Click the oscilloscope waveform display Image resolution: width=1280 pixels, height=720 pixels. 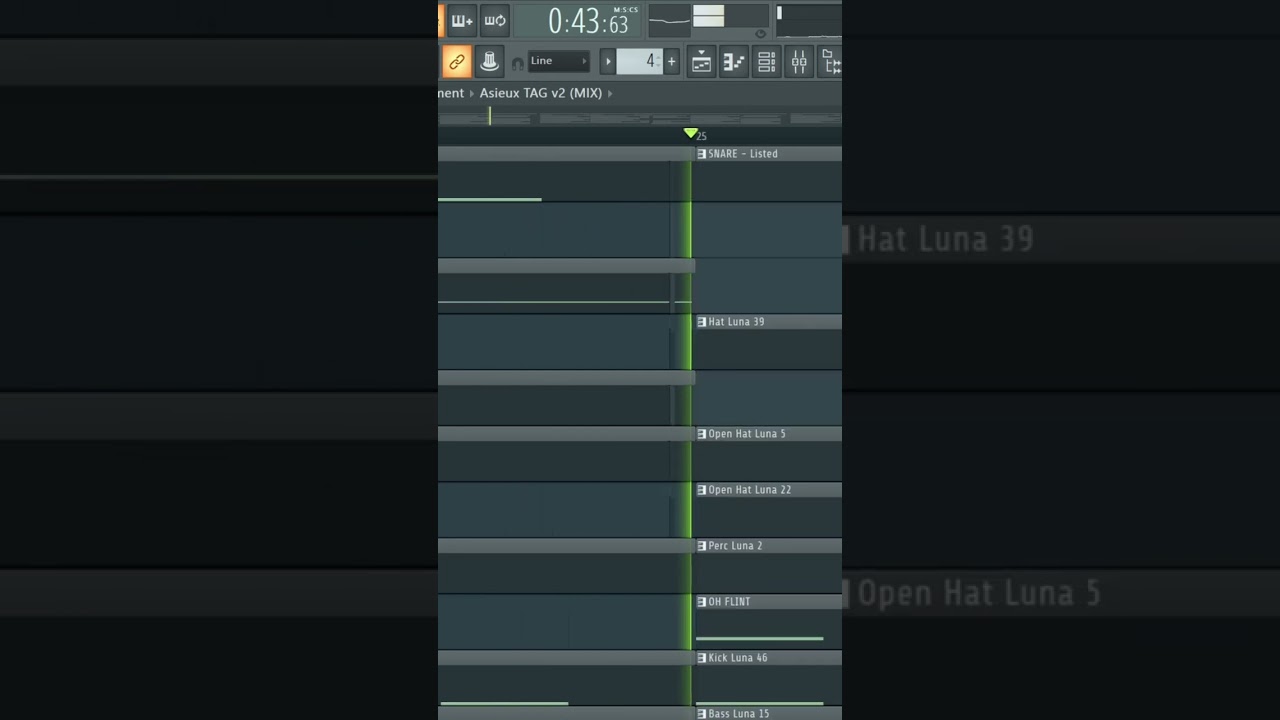coord(669,20)
